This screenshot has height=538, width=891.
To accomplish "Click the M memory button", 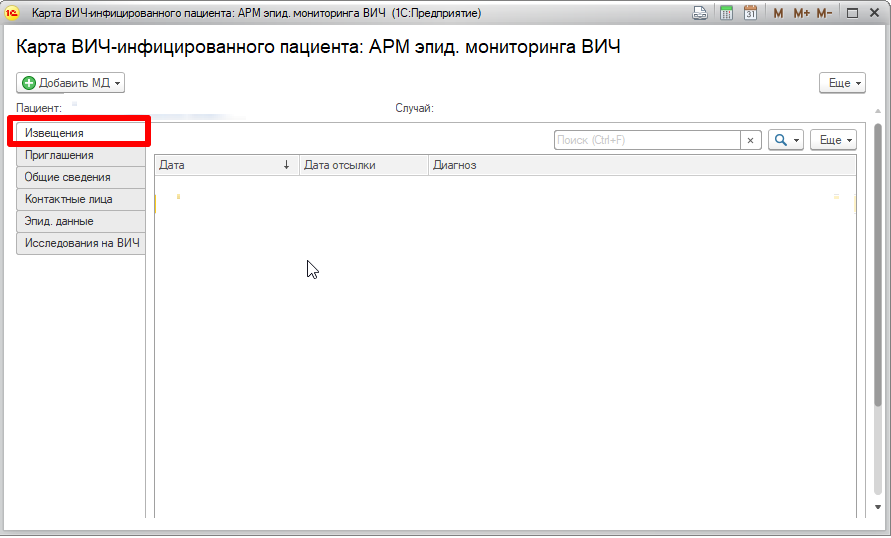I will pyautogui.click(x=778, y=13).
